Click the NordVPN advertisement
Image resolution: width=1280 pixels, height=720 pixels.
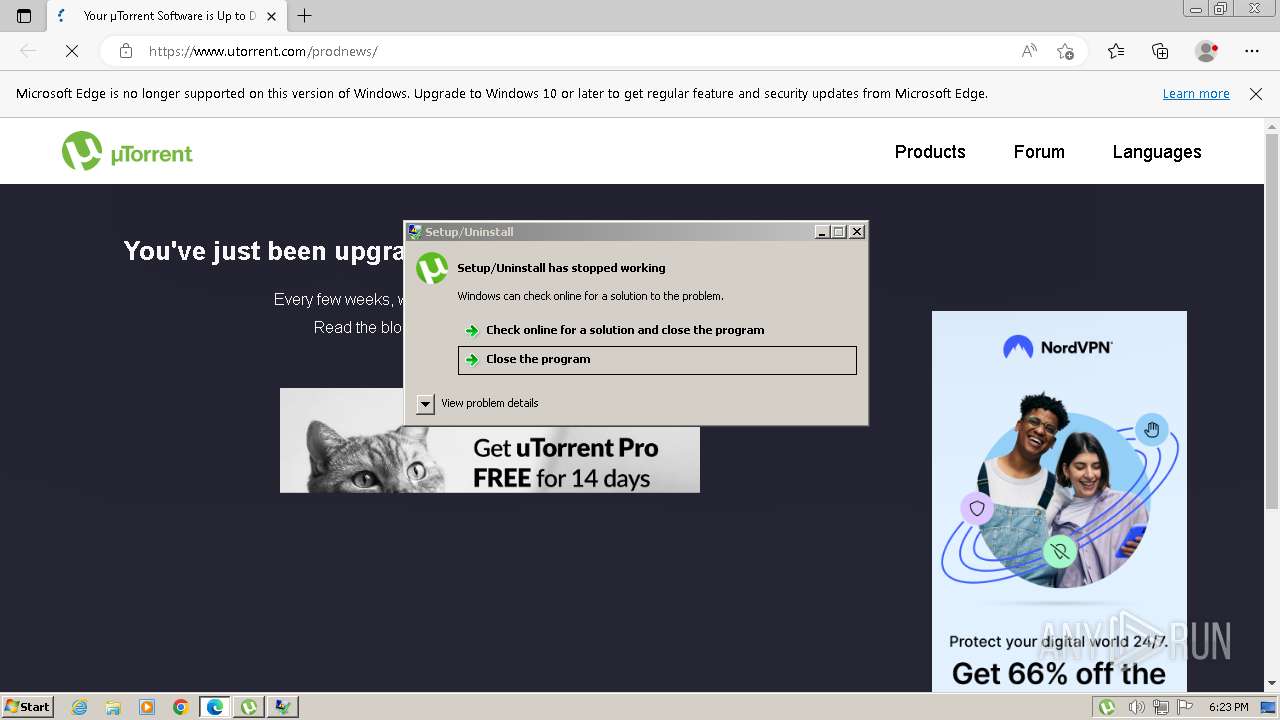1059,501
